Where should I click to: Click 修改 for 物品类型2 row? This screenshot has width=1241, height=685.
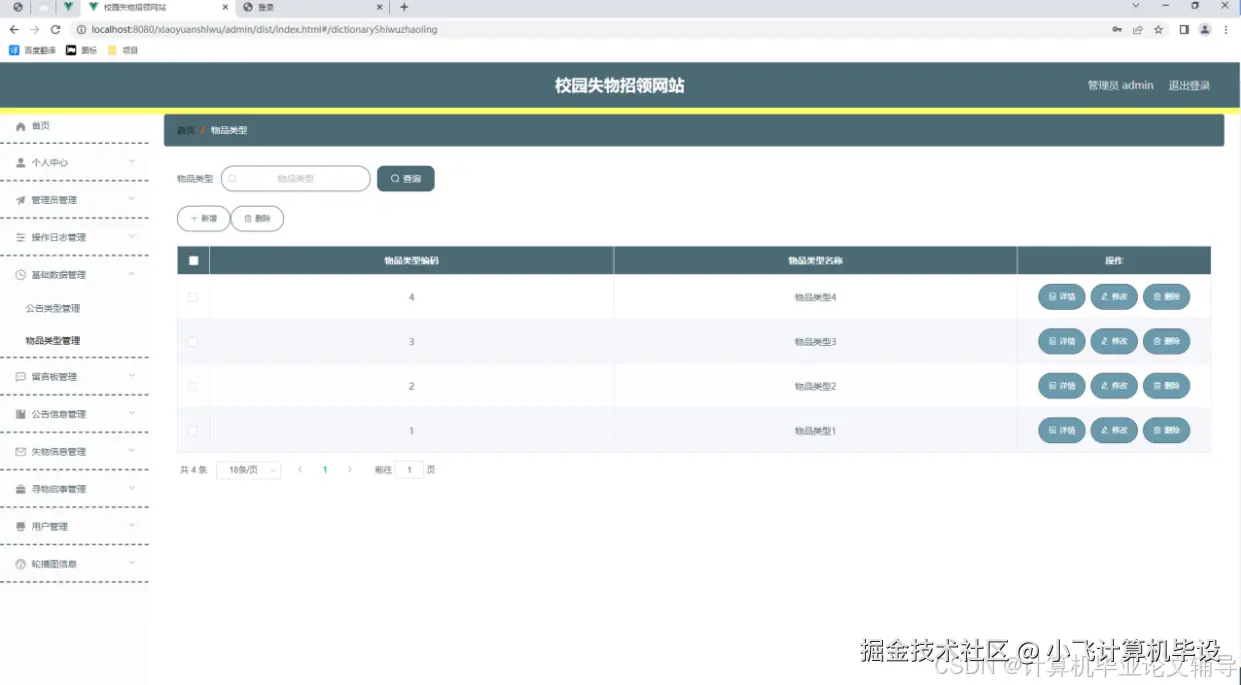(1114, 386)
